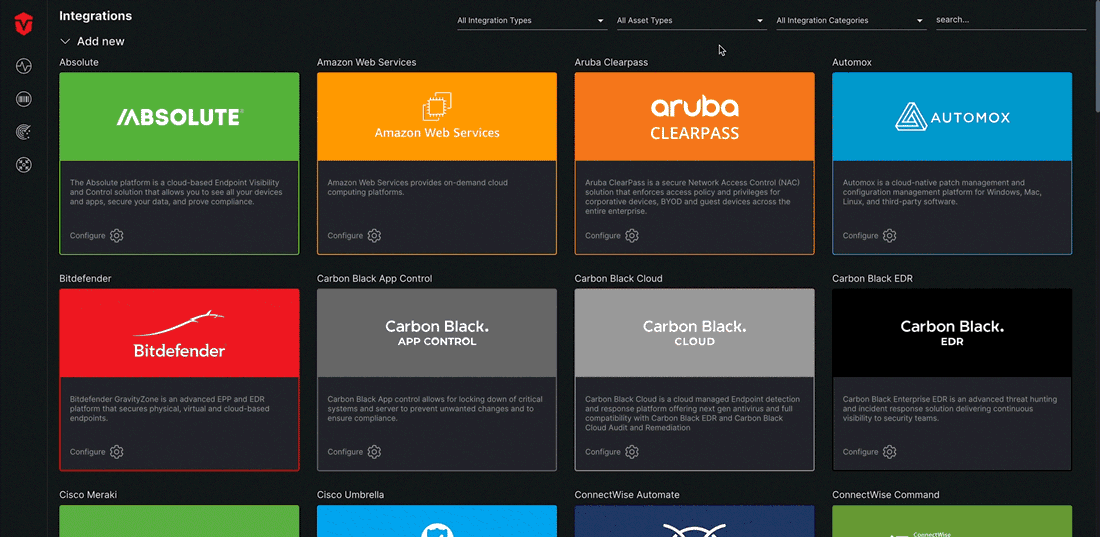Image resolution: width=1100 pixels, height=537 pixels.
Task: Select the Automox logo banner
Action: click(952, 117)
